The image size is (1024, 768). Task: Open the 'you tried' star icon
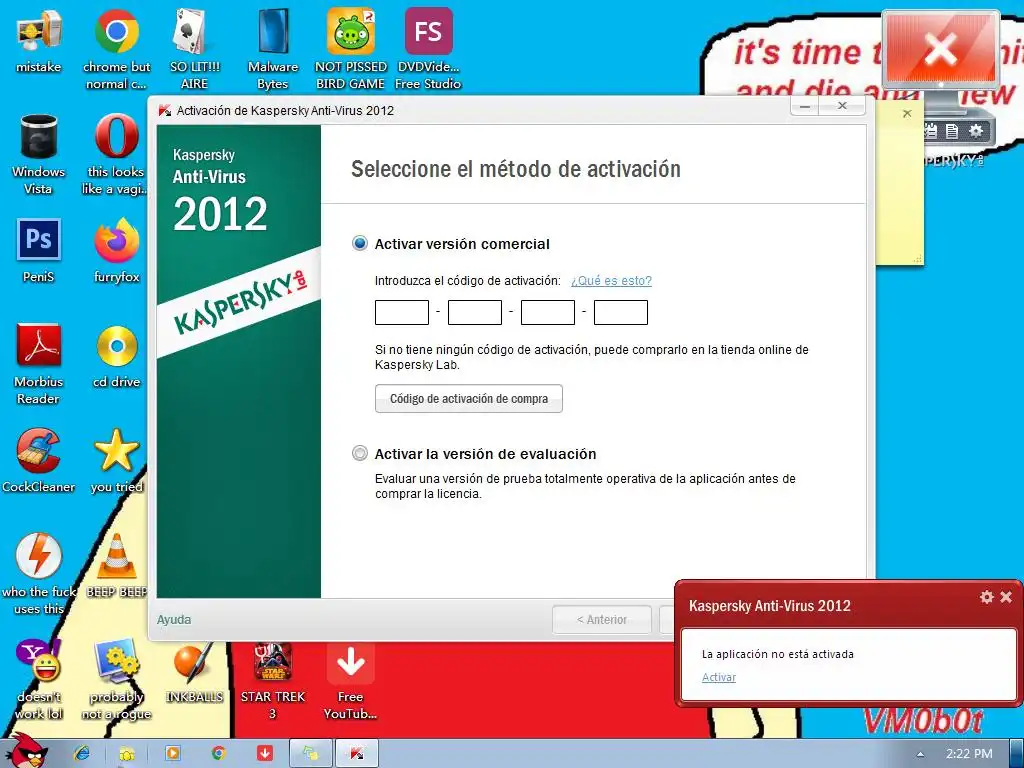coord(116,460)
